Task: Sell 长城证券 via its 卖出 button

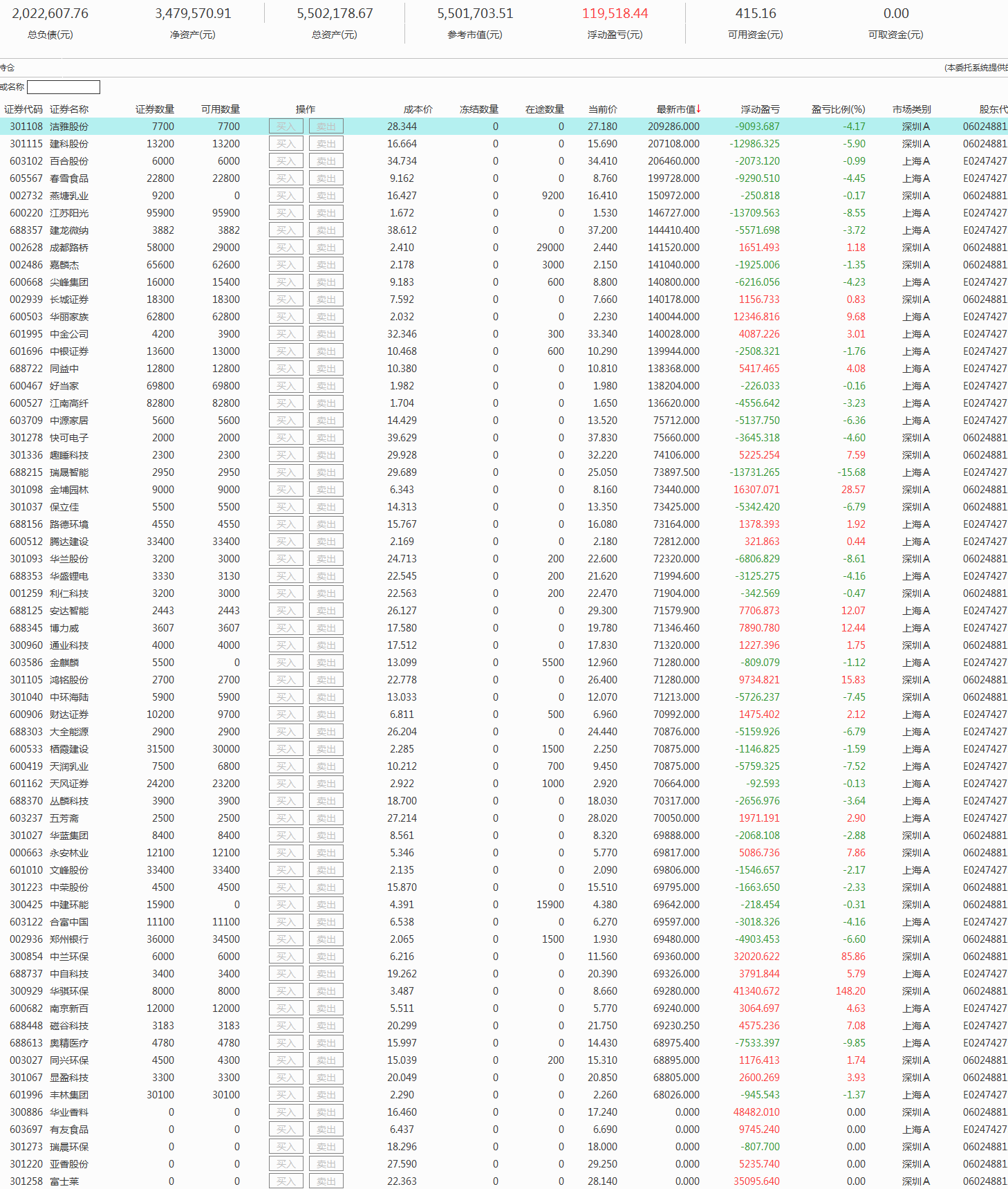Action: tap(326, 299)
